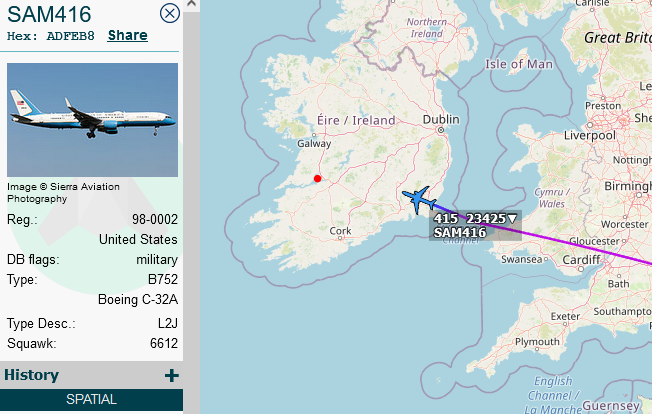Viewport: 652px width, 414px height.
Task: Click the Éire / Ireland map label
Action: [356, 121]
